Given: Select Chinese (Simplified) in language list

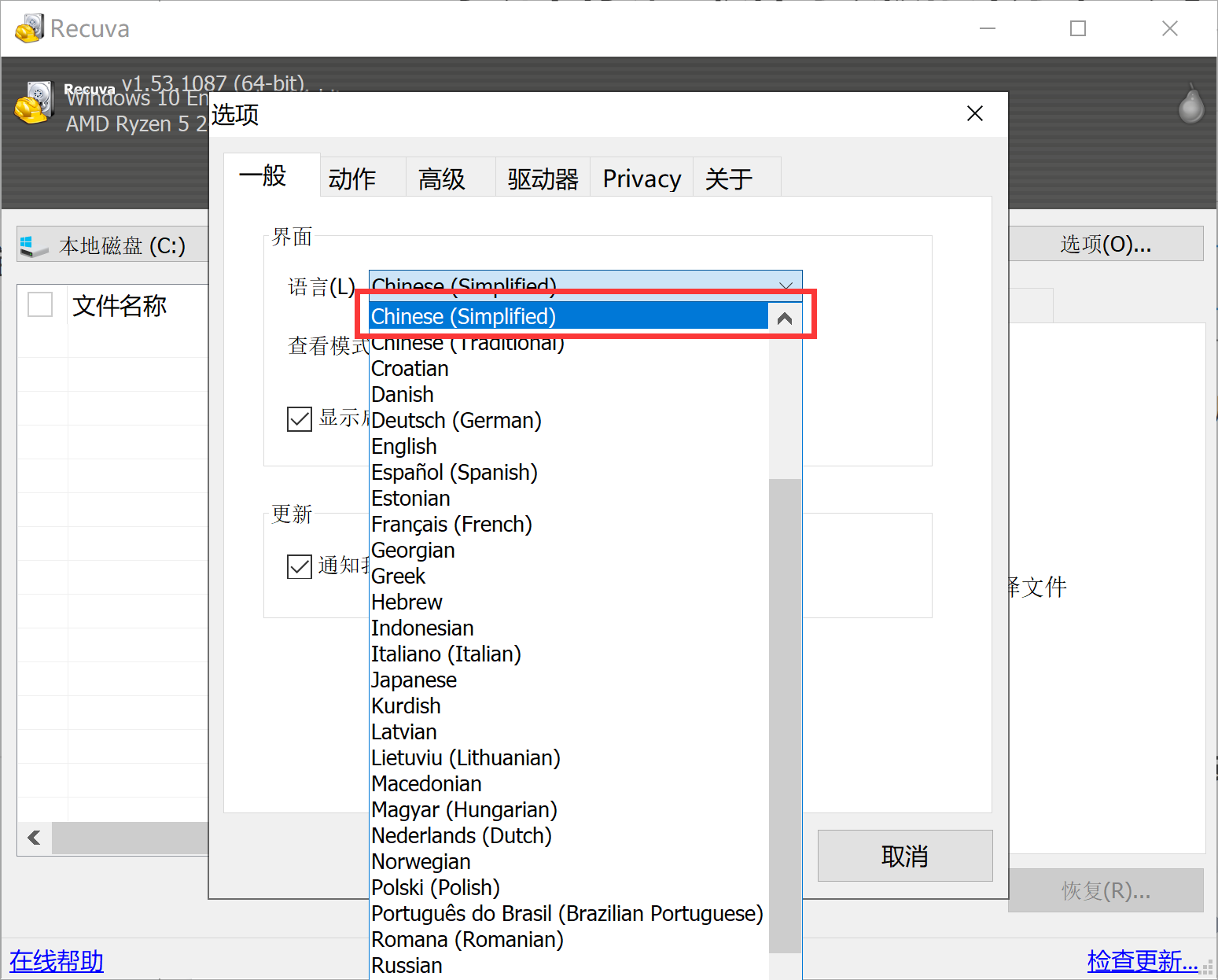Looking at the screenshot, I should tap(569, 316).
